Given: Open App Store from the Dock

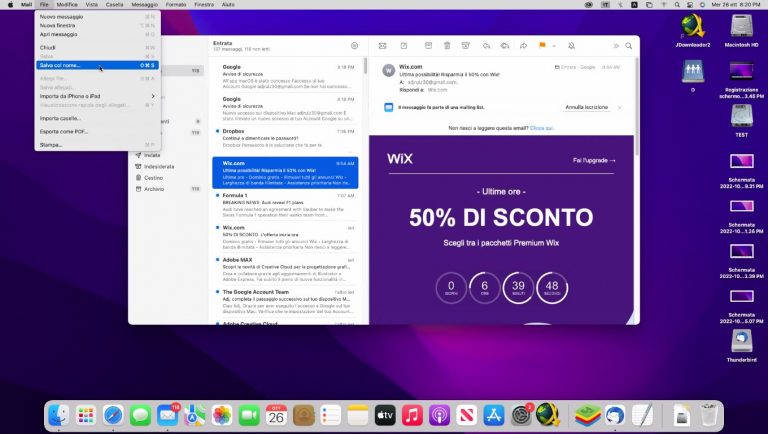Looking at the screenshot, I should (494, 415).
